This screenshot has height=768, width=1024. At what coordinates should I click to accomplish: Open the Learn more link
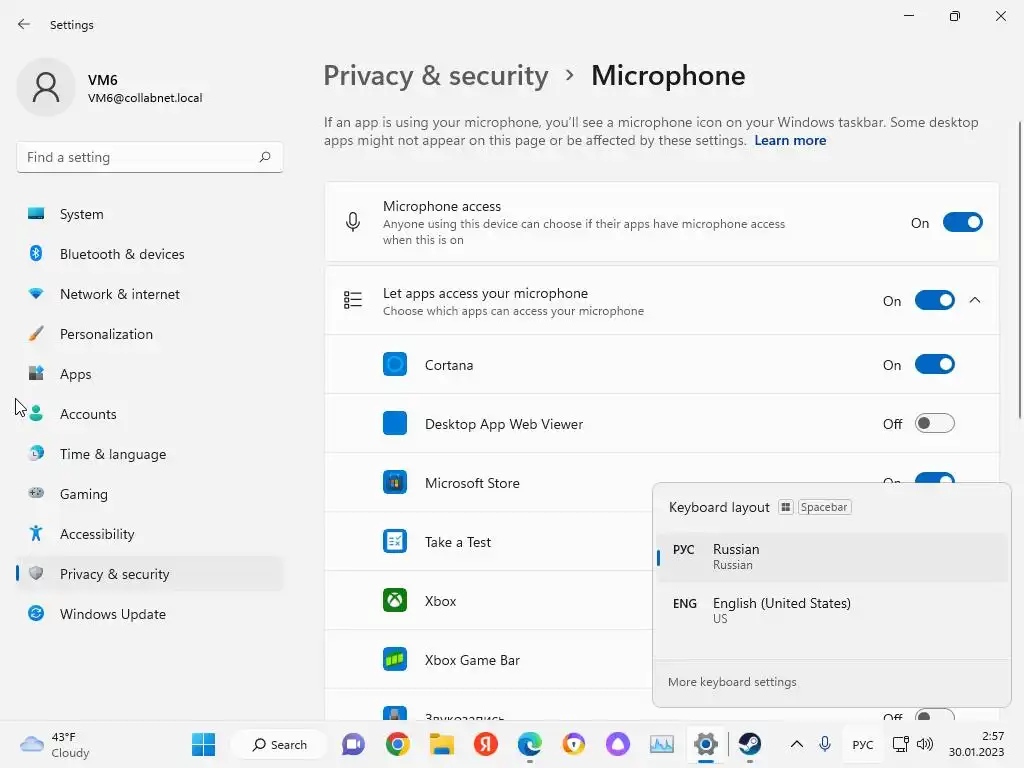[790, 140]
